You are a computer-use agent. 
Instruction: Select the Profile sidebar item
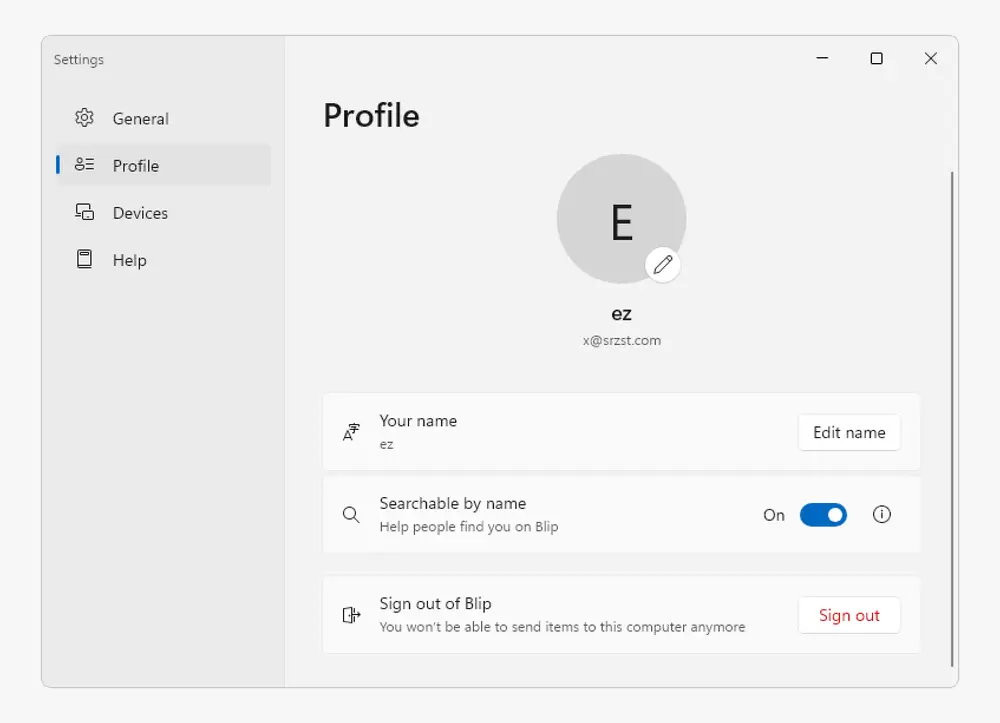click(136, 166)
